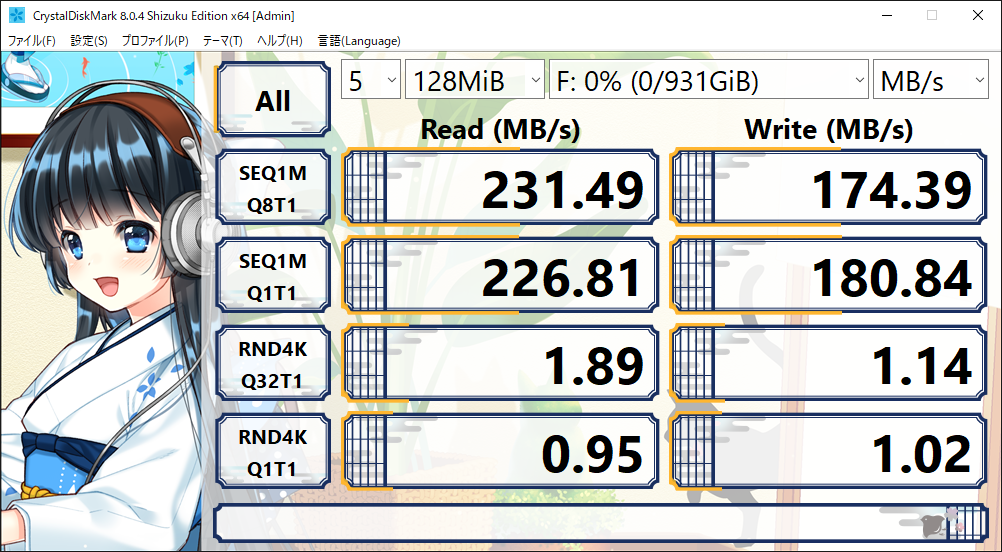Open the drive selector showing F: 0% (0/931GiB)
Screen dimensions: 1002x552
(x=709, y=80)
